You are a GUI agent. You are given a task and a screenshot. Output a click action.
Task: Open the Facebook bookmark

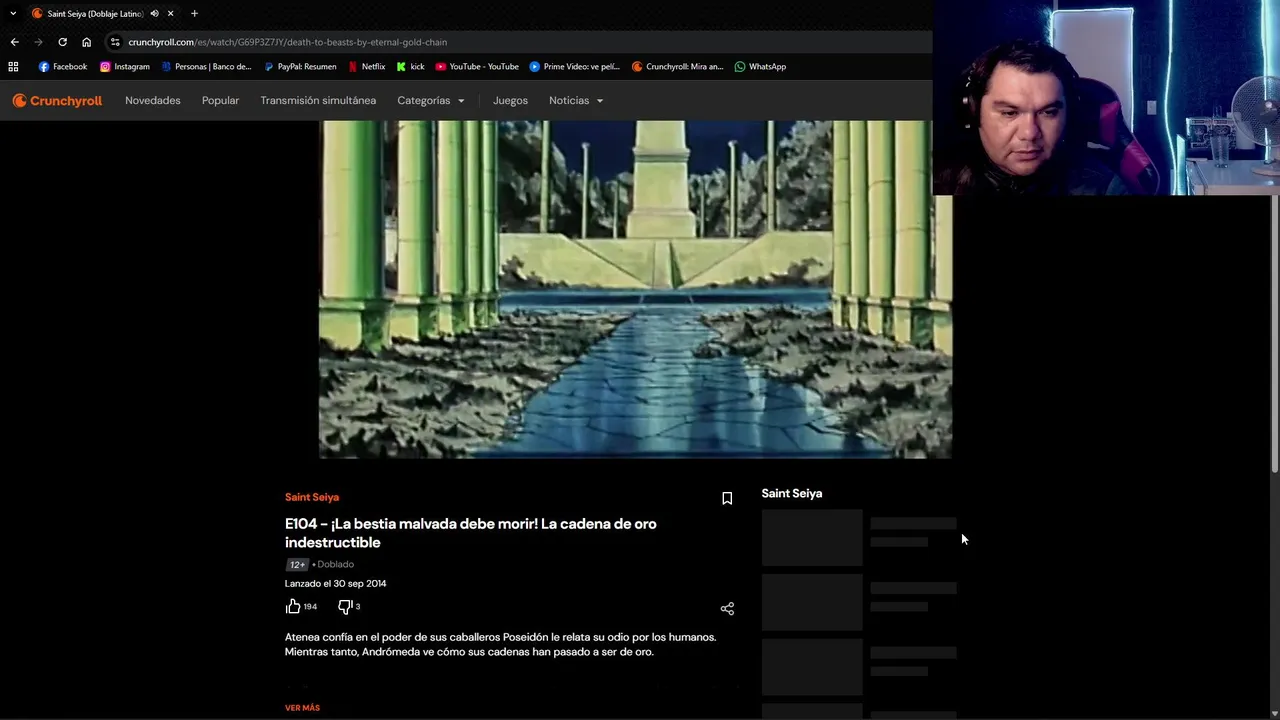(x=63, y=67)
